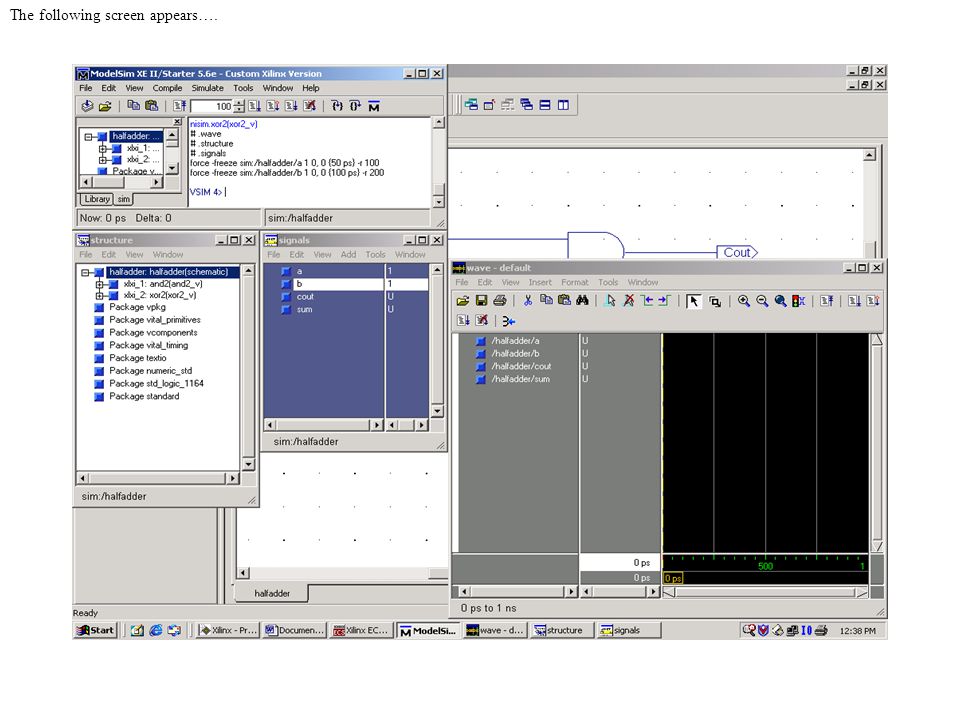Select /halfadder/cout in the wave window
The height and width of the screenshot is (720, 960).
521,366
